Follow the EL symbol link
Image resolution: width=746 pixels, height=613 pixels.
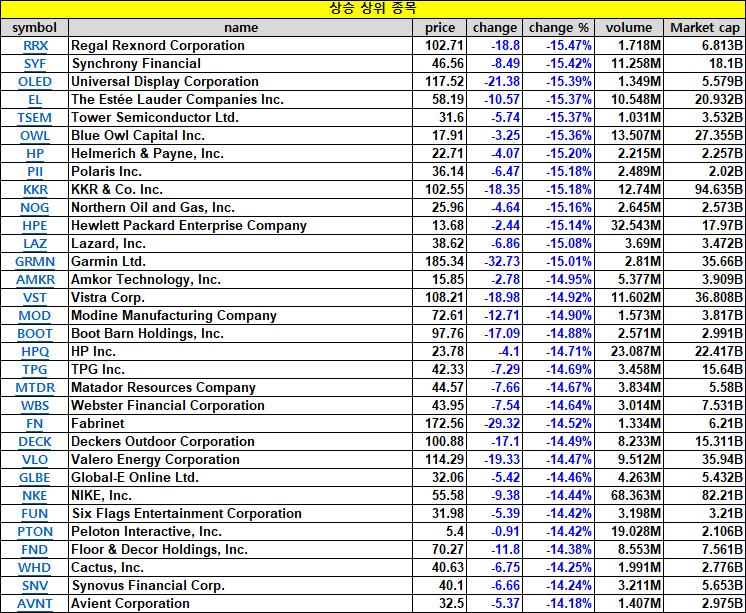35,100
